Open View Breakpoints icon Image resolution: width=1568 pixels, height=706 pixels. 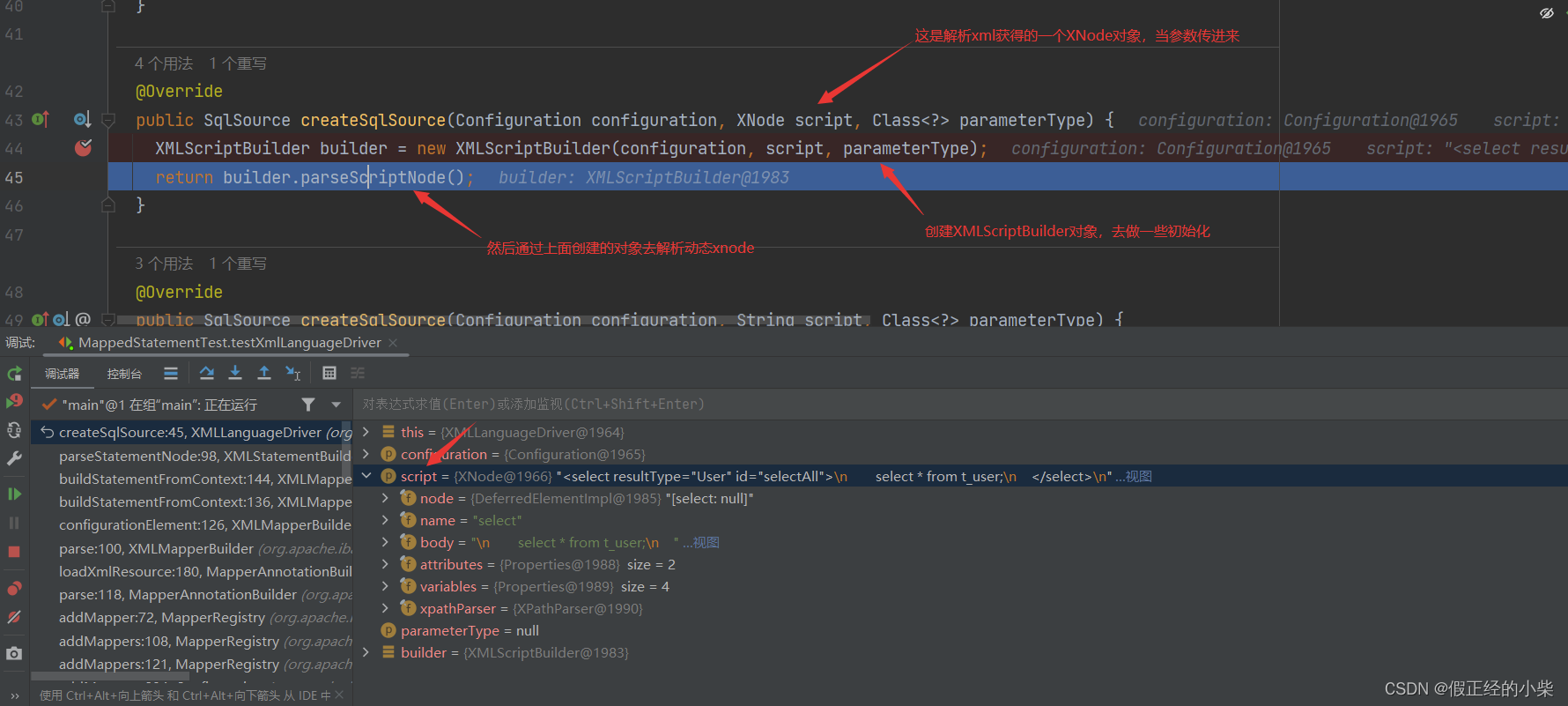click(14, 588)
